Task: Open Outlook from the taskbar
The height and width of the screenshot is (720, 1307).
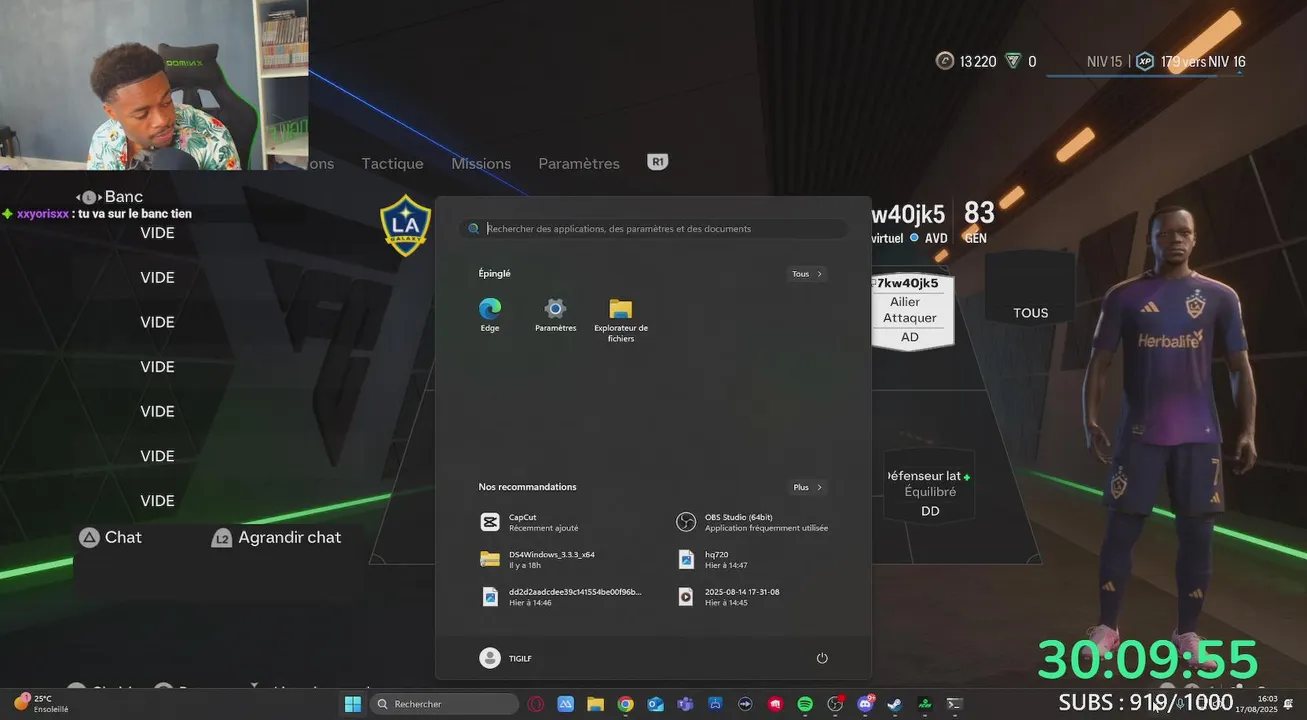Action: (x=655, y=704)
